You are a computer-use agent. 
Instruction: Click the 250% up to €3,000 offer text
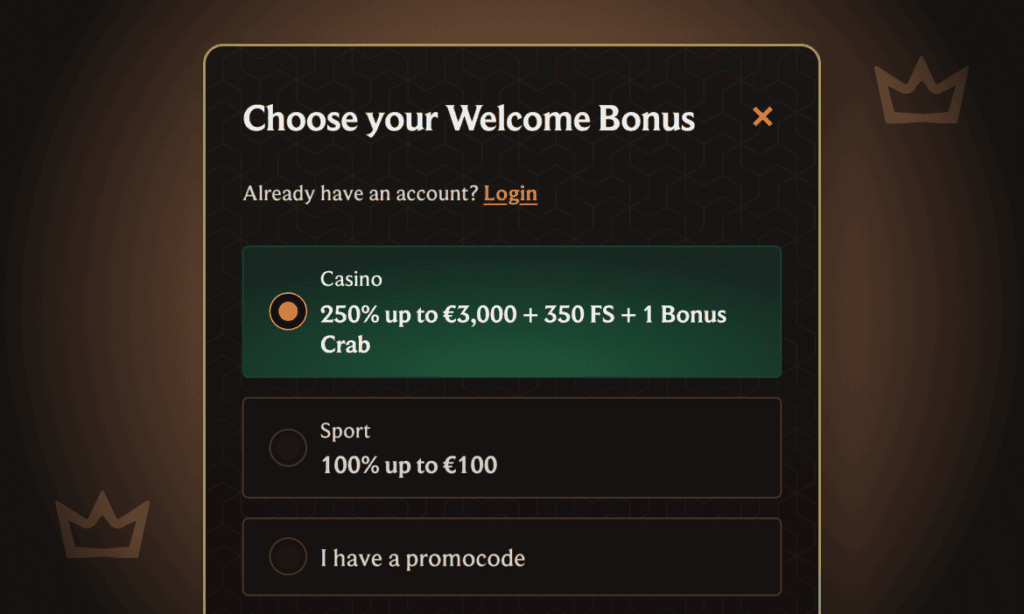420,315
